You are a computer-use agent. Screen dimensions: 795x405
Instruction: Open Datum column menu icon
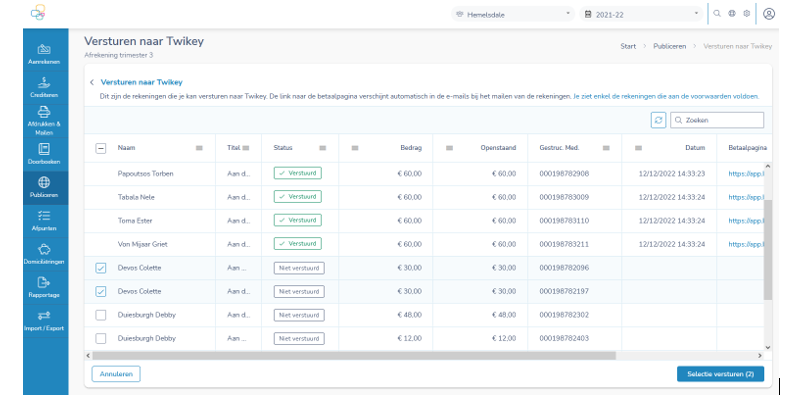tap(638, 148)
